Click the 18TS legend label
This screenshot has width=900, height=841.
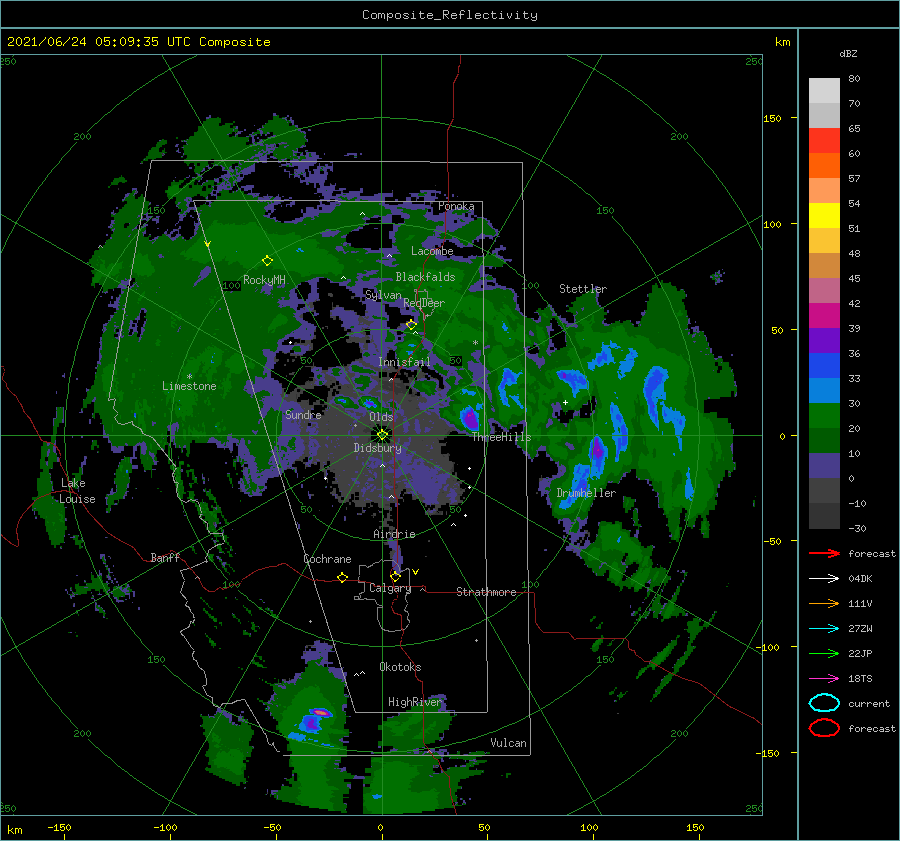click(860, 679)
